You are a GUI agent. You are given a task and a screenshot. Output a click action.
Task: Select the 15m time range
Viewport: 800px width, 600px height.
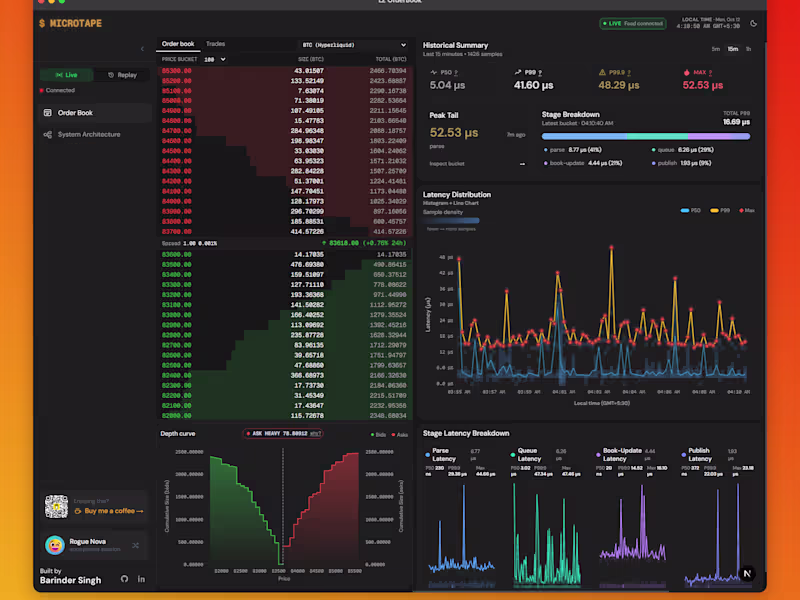pos(733,49)
